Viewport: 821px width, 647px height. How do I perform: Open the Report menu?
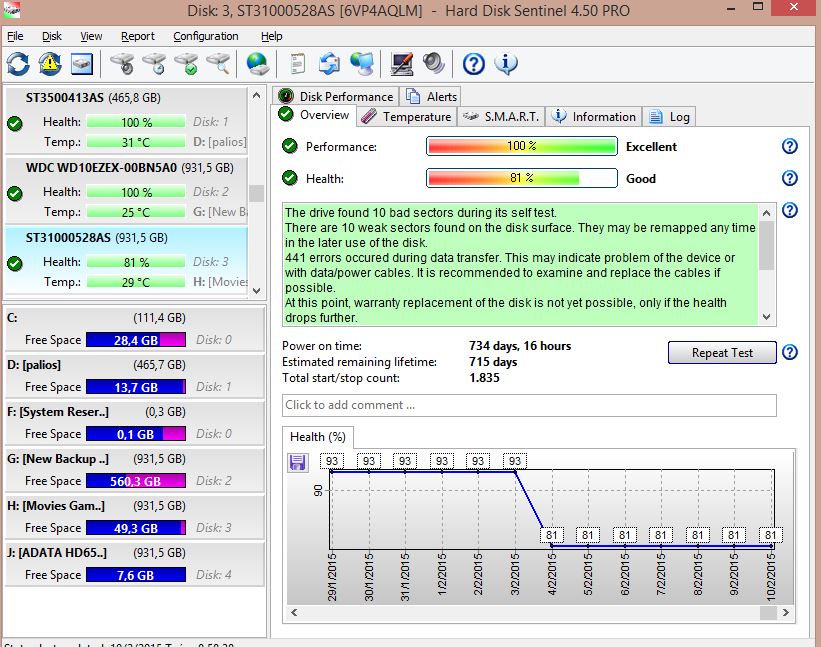click(x=138, y=36)
